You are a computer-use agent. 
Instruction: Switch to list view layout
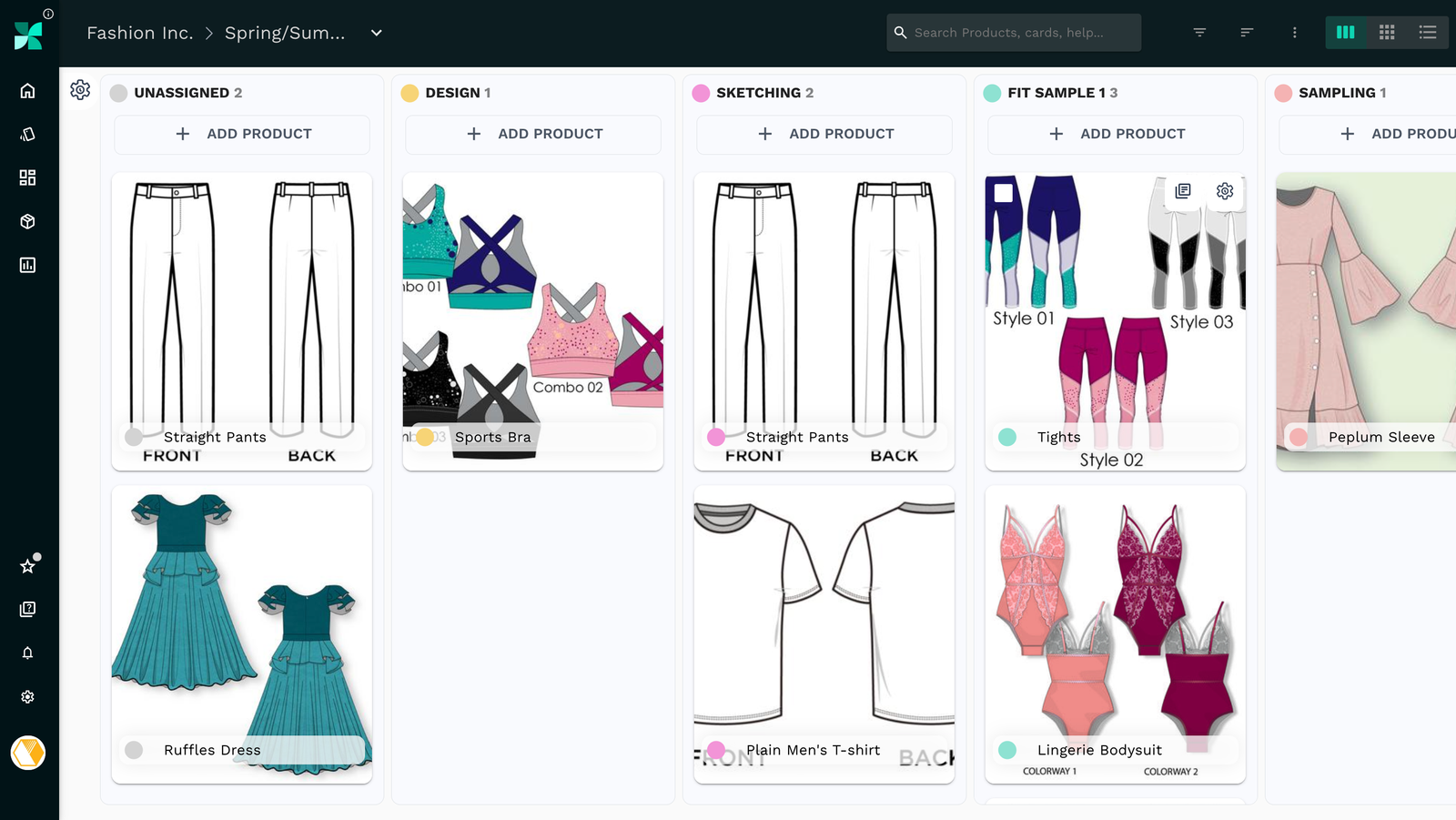point(1428,32)
